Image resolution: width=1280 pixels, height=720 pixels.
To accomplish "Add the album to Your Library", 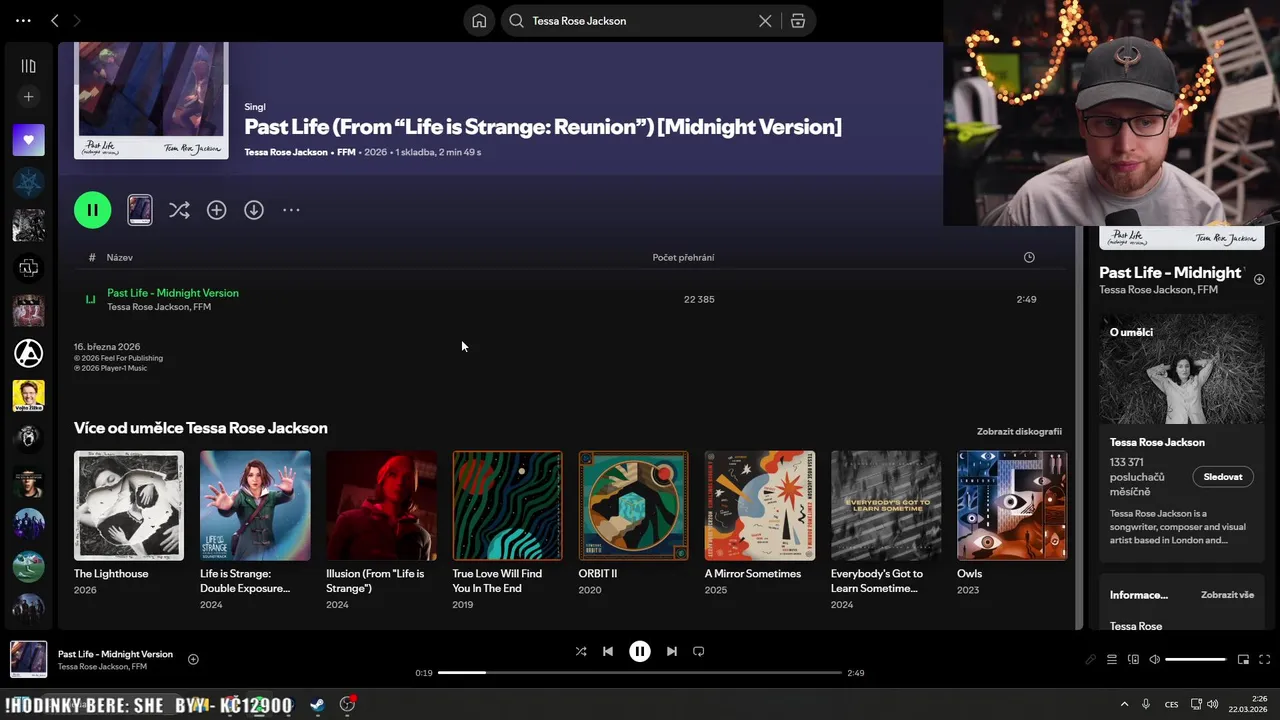I will [216, 210].
